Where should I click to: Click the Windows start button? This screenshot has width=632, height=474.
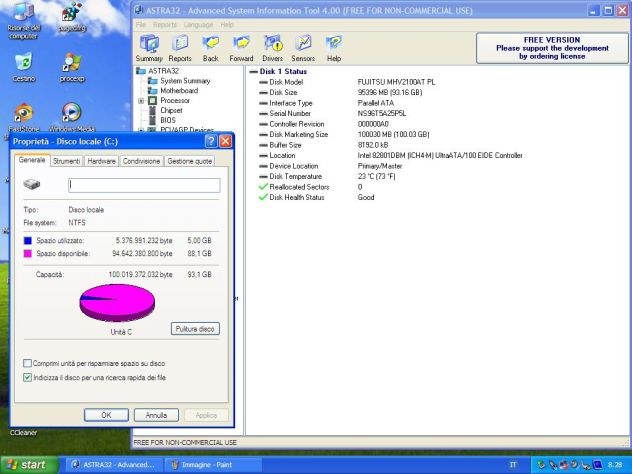pos(29,465)
